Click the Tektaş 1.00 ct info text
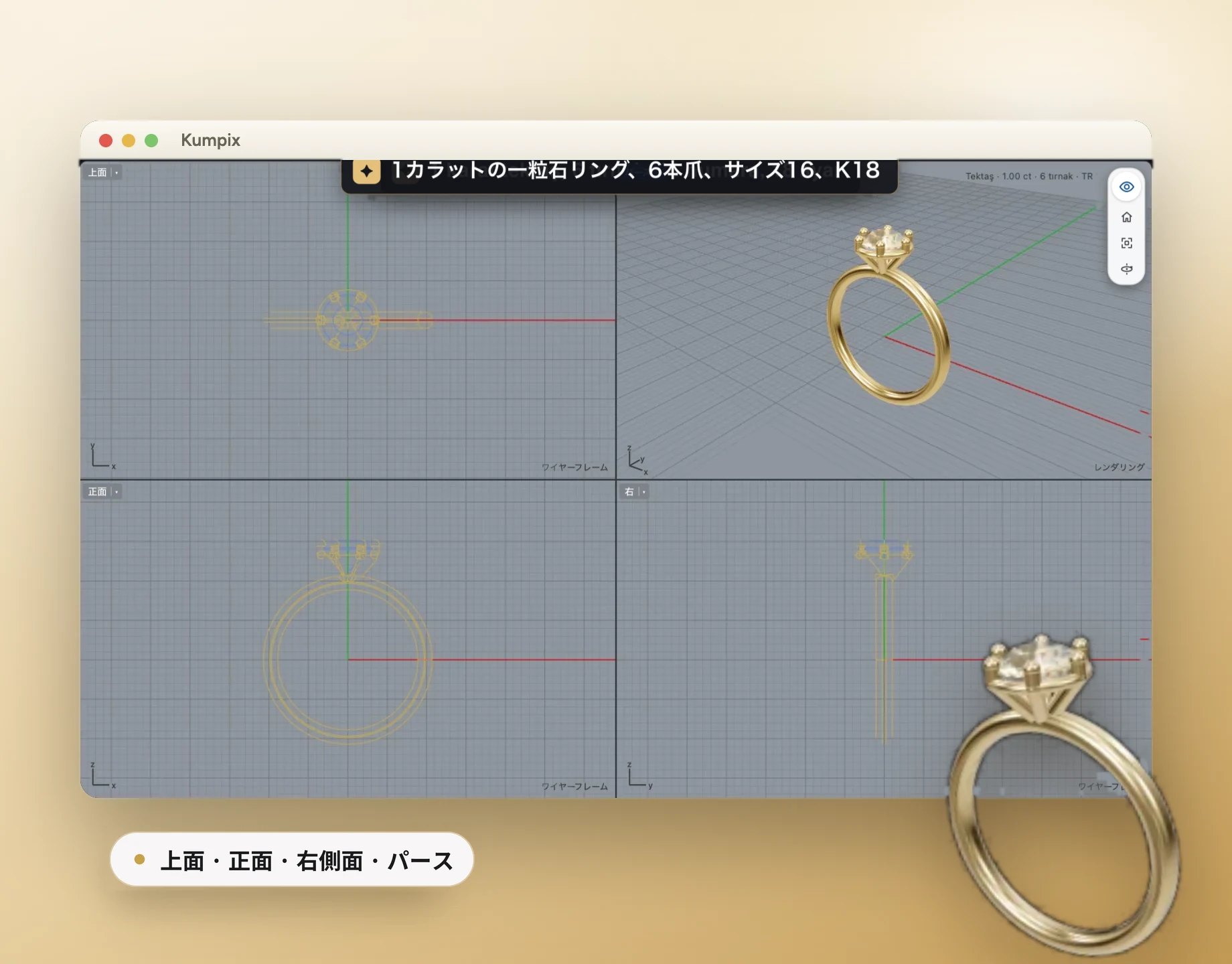Viewport: 1232px width, 964px height. pos(1029,176)
